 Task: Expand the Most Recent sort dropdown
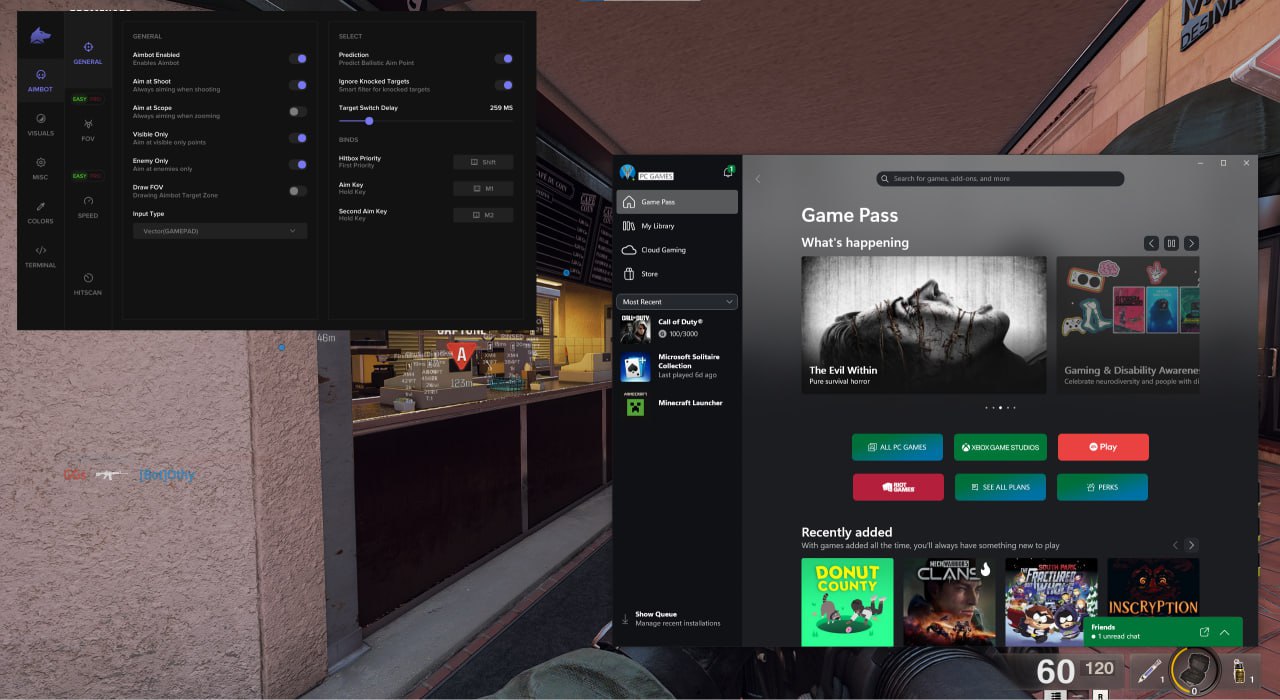pyautogui.click(x=677, y=301)
